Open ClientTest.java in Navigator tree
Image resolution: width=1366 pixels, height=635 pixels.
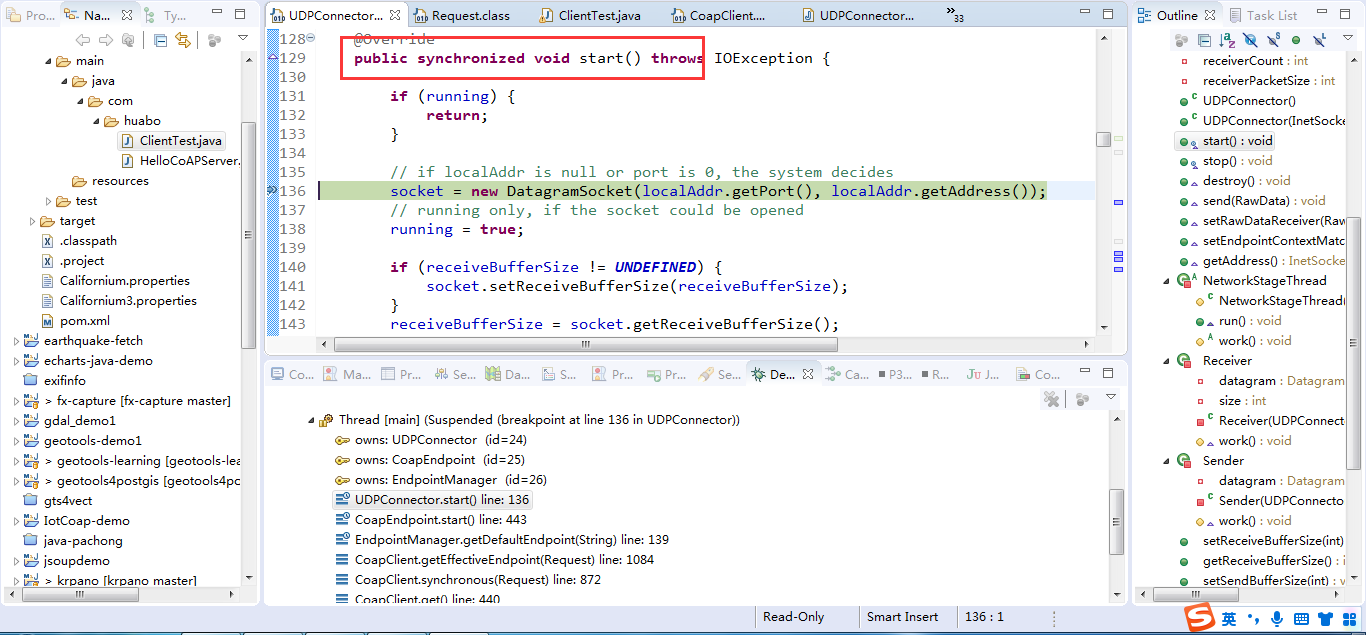tap(171, 141)
